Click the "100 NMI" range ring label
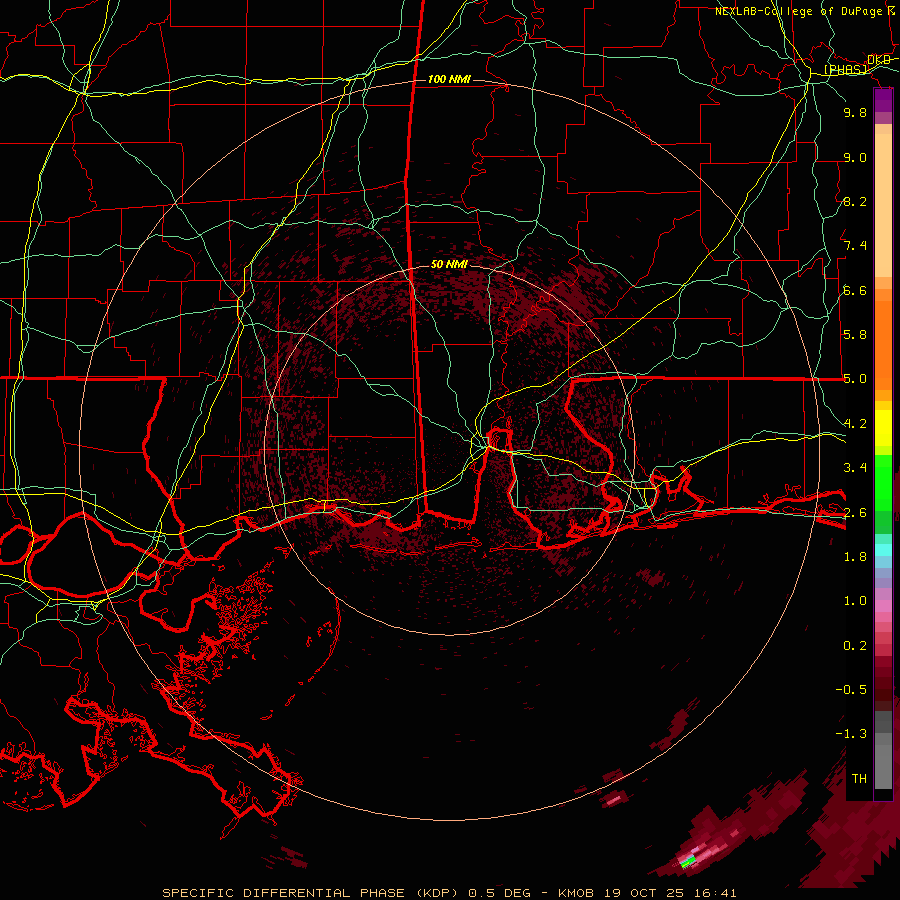Screen dimensions: 900x900 click(x=449, y=79)
